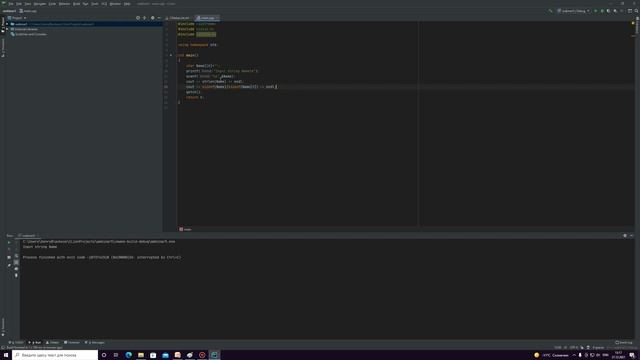Click layout icon next to search in toolbar
The image size is (640, 360).
pos(630,11)
